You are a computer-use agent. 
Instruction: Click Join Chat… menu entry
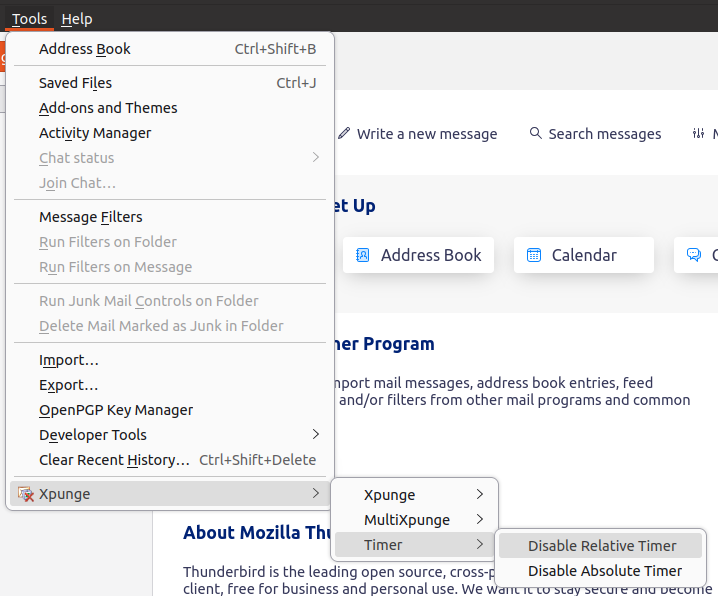coord(170,183)
